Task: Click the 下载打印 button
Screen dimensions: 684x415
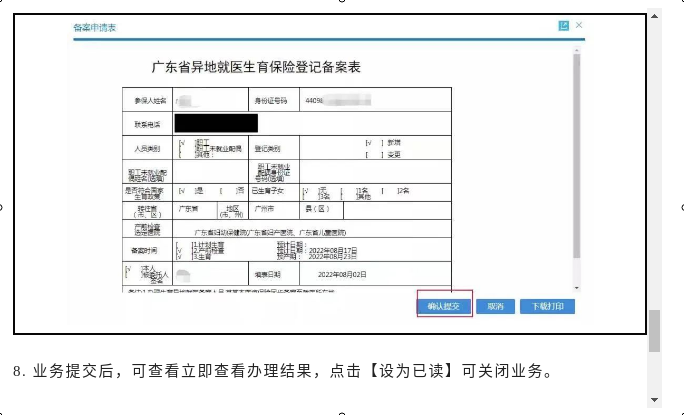Action: point(547,306)
